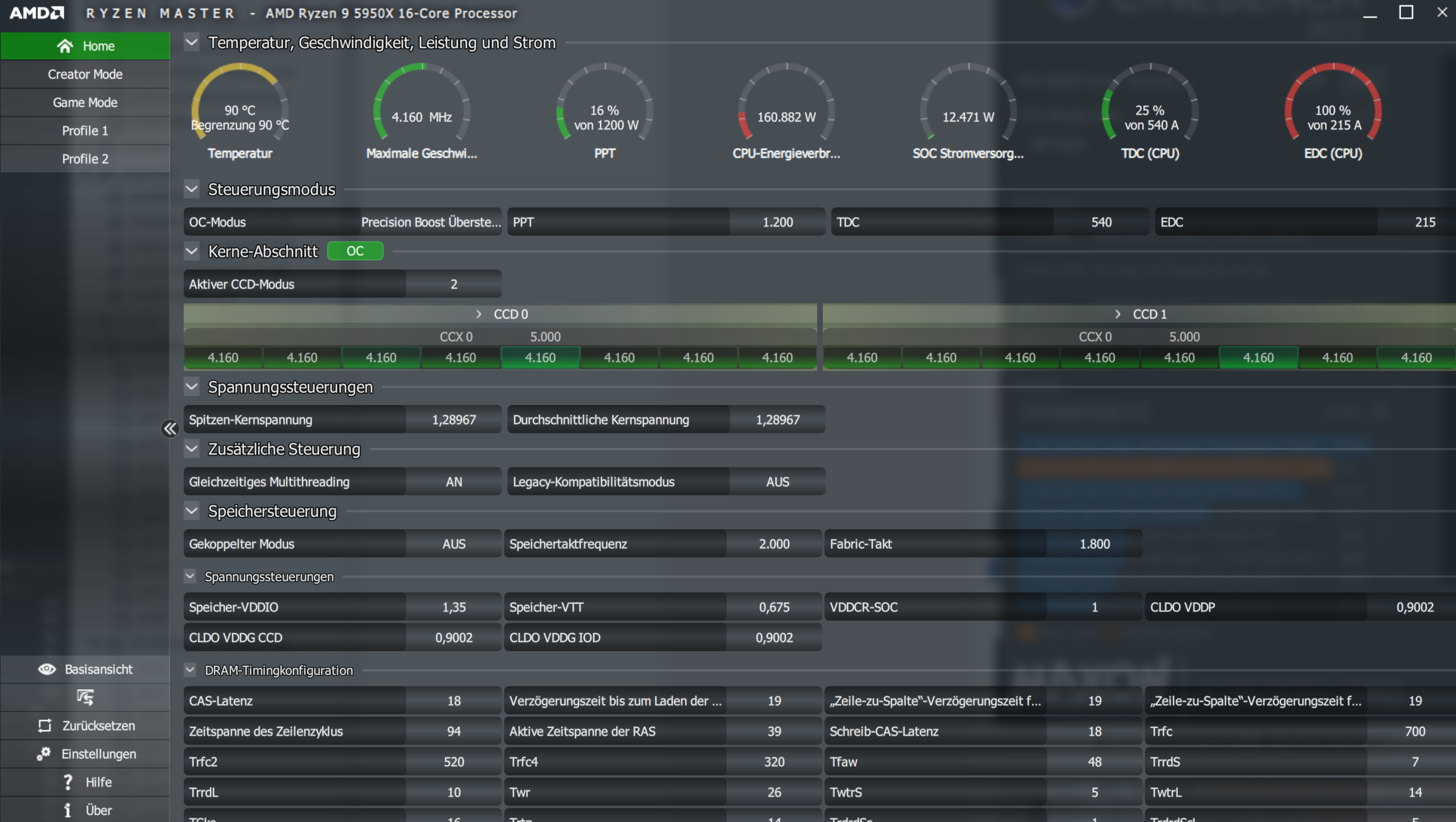Open Profile 2
Image resolution: width=1456 pixels, height=822 pixels.
(x=85, y=159)
